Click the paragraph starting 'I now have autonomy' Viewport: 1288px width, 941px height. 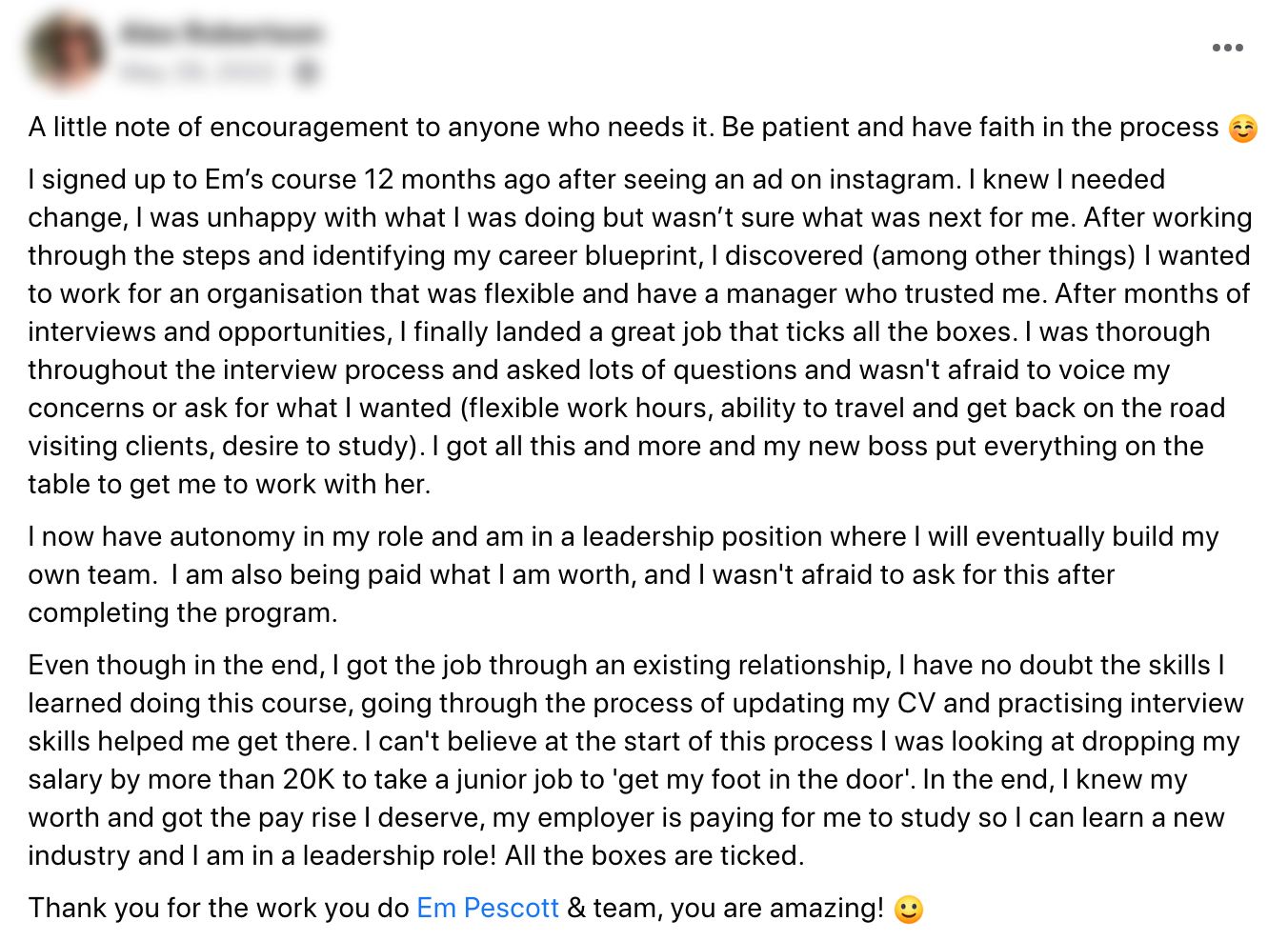point(624,574)
